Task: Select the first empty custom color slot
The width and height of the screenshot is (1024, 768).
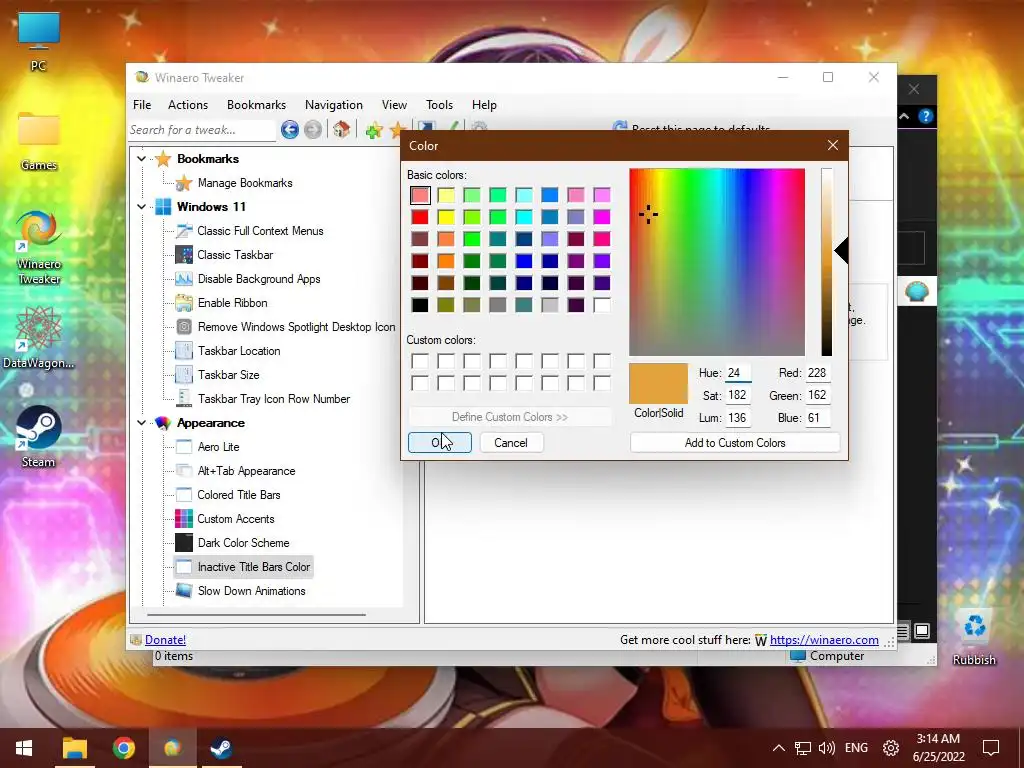Action: tap(420, 361)
